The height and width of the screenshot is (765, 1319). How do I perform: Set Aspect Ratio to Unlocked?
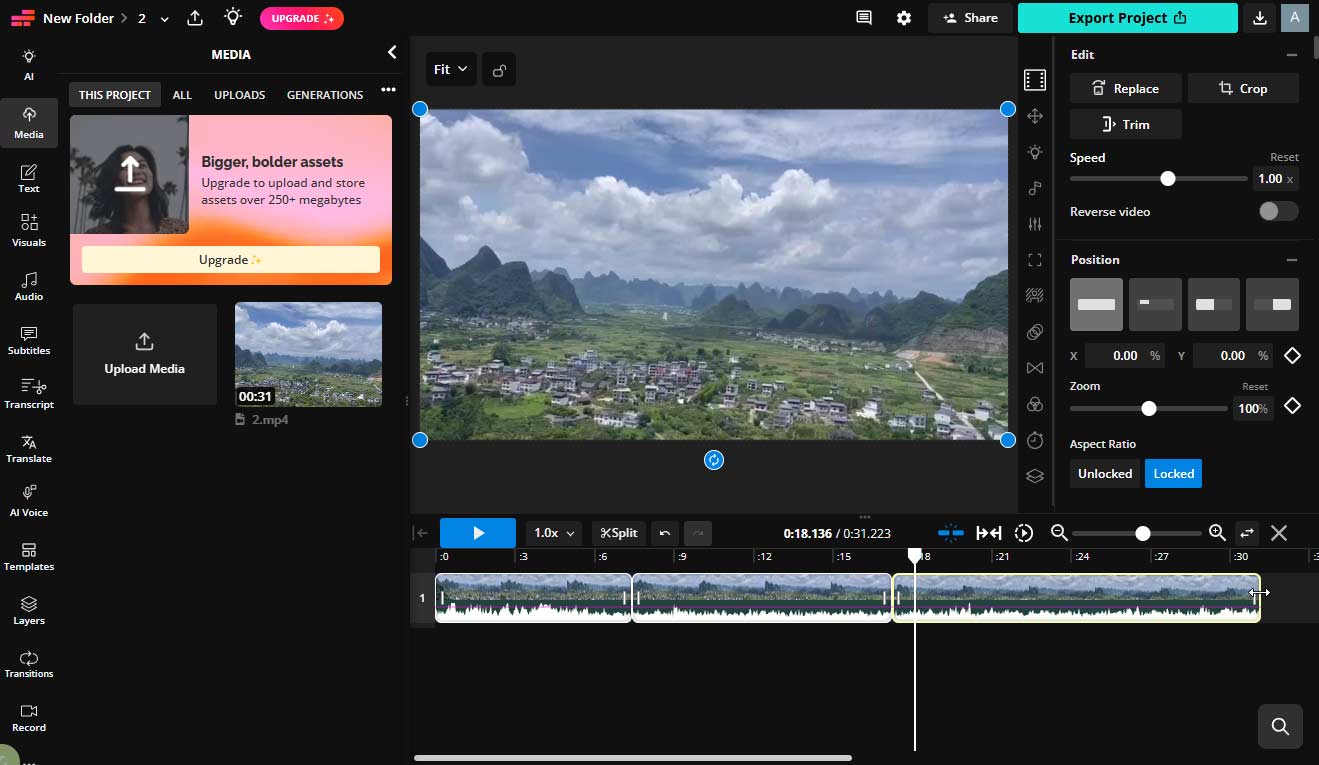point(1104,473)
